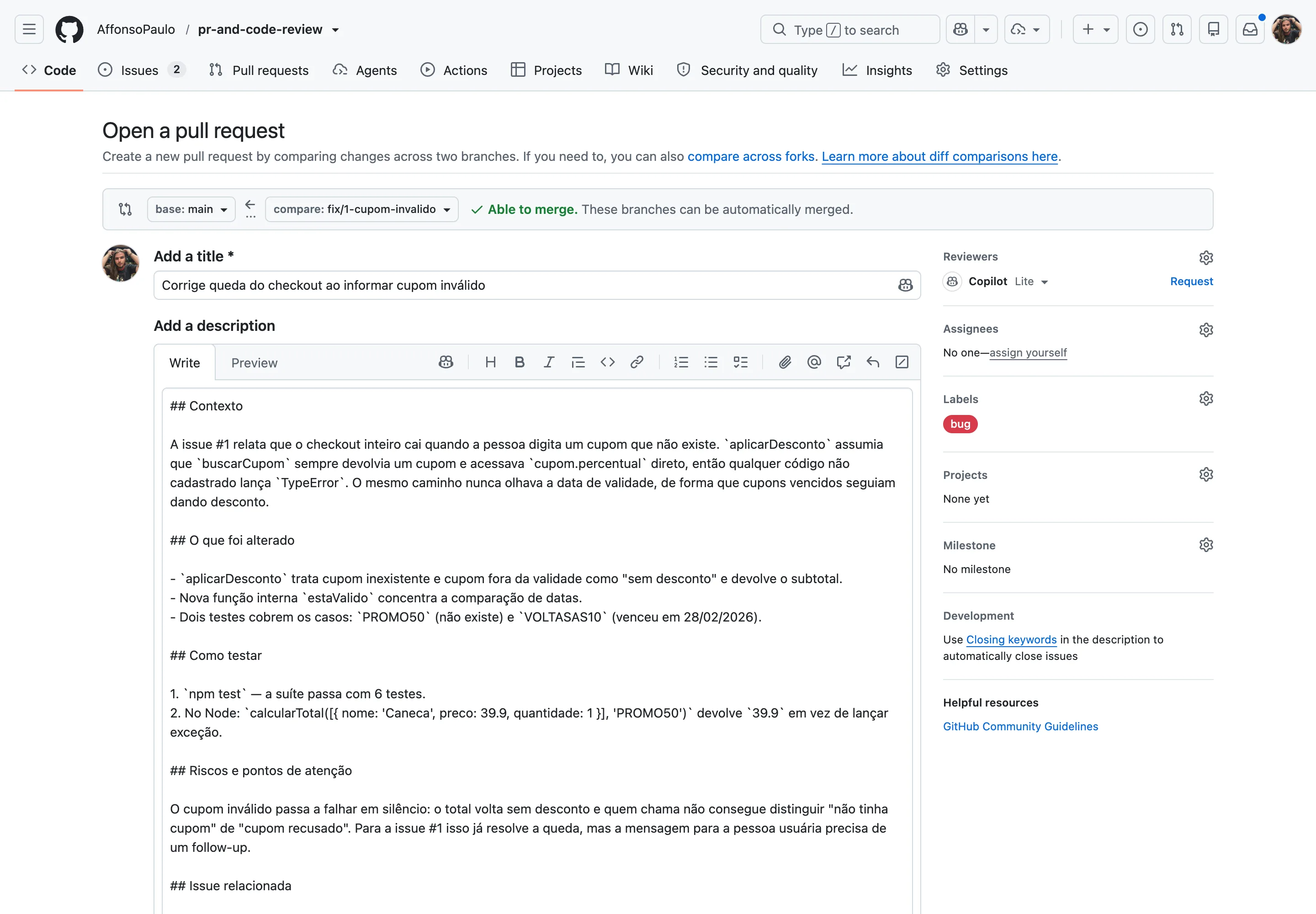The width and height of the screenshot is (1316, 914).
Task: Insert a quote block in description
Action: (578, 362)
